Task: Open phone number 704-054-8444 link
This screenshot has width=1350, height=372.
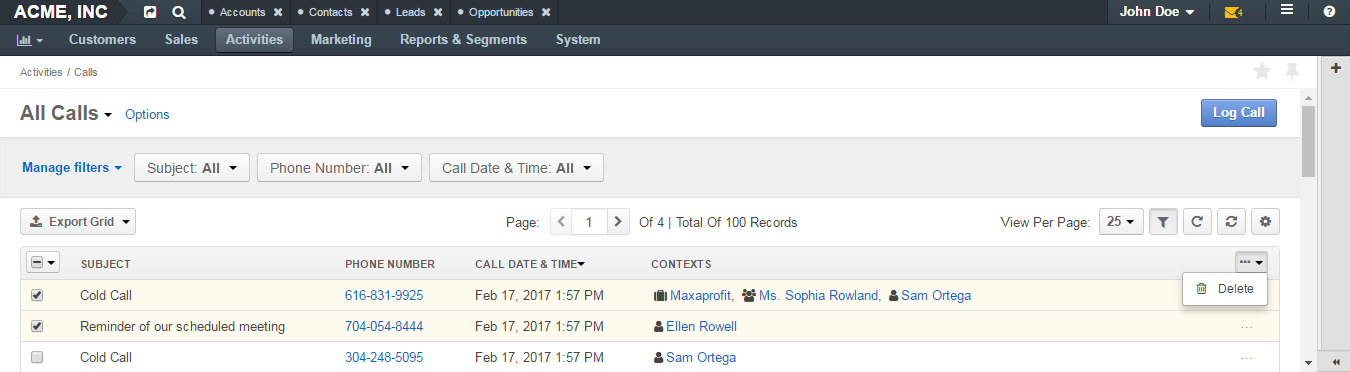Action: click(x=384, y=326)
